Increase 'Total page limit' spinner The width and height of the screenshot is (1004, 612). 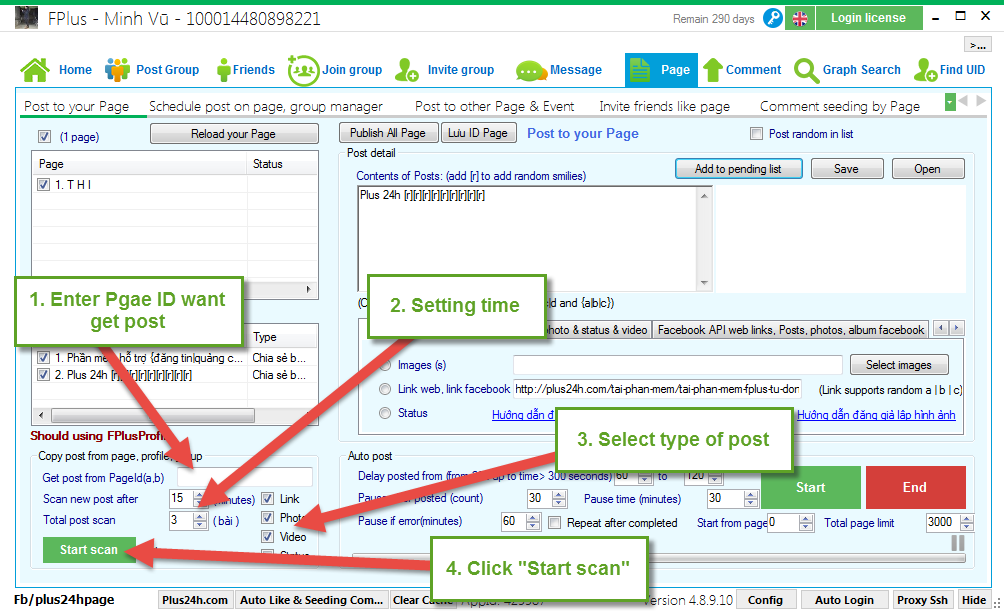pyautogui.click(x=968, y=519)
